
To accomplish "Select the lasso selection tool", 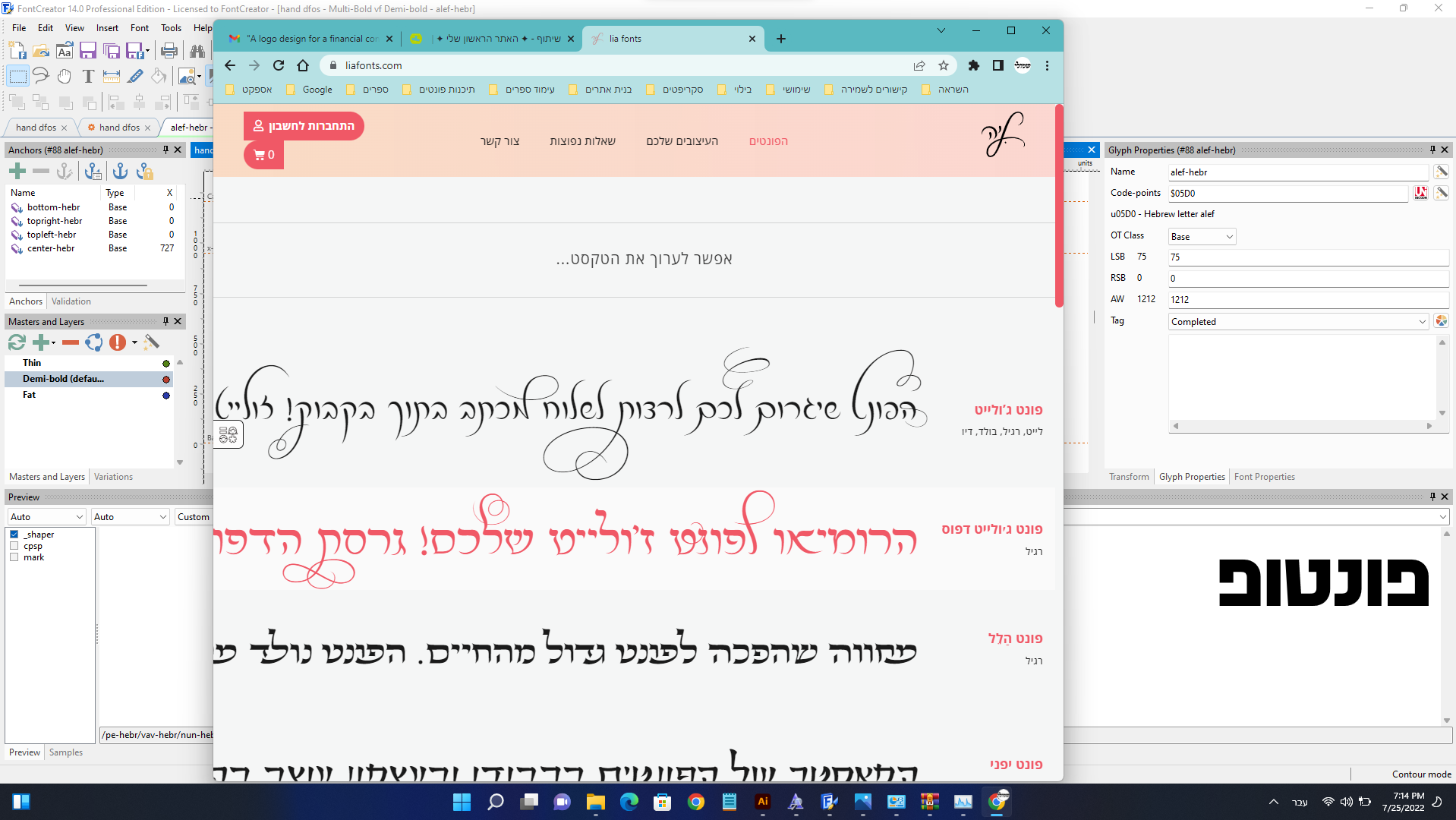I will coord(41,76).
